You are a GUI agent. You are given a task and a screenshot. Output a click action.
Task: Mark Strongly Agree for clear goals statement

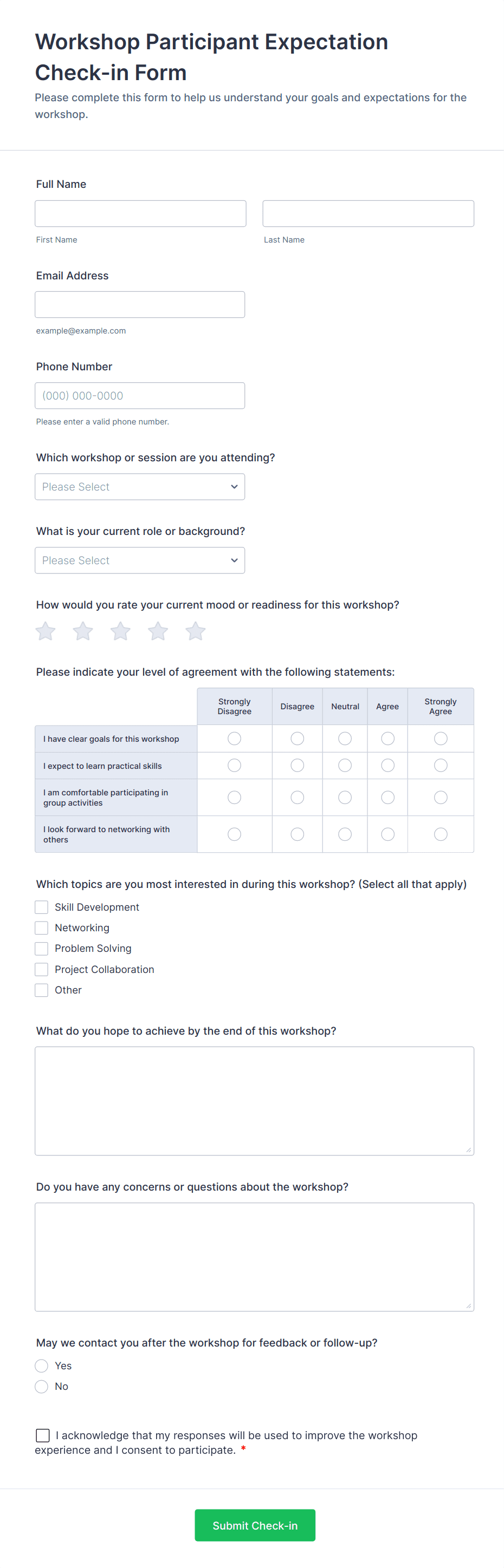click(x=441, y=739)
